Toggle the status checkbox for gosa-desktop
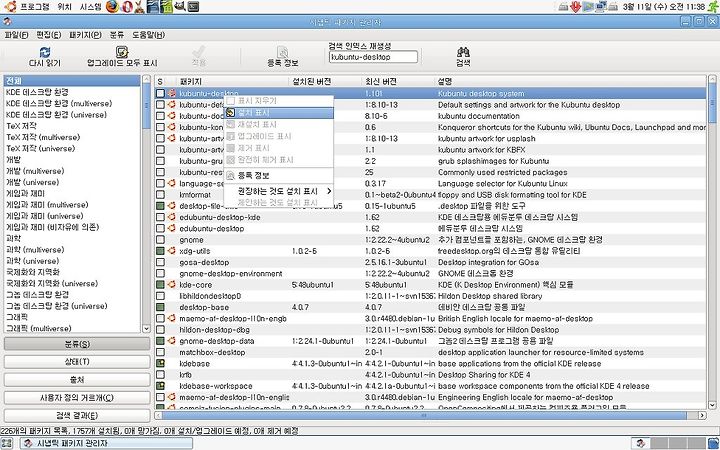Image resolution: width=720 pixels, height=450 pixels. 160,262
